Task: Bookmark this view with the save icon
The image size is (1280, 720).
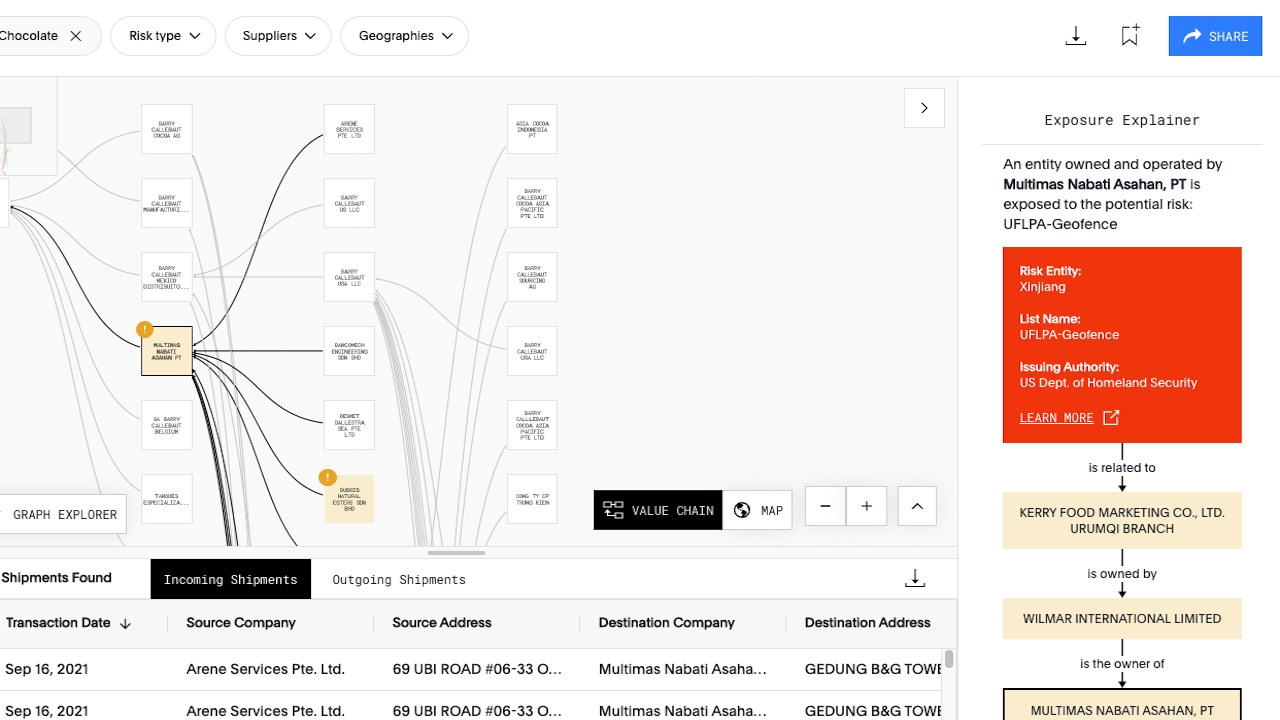Action: click(1130, 36)
